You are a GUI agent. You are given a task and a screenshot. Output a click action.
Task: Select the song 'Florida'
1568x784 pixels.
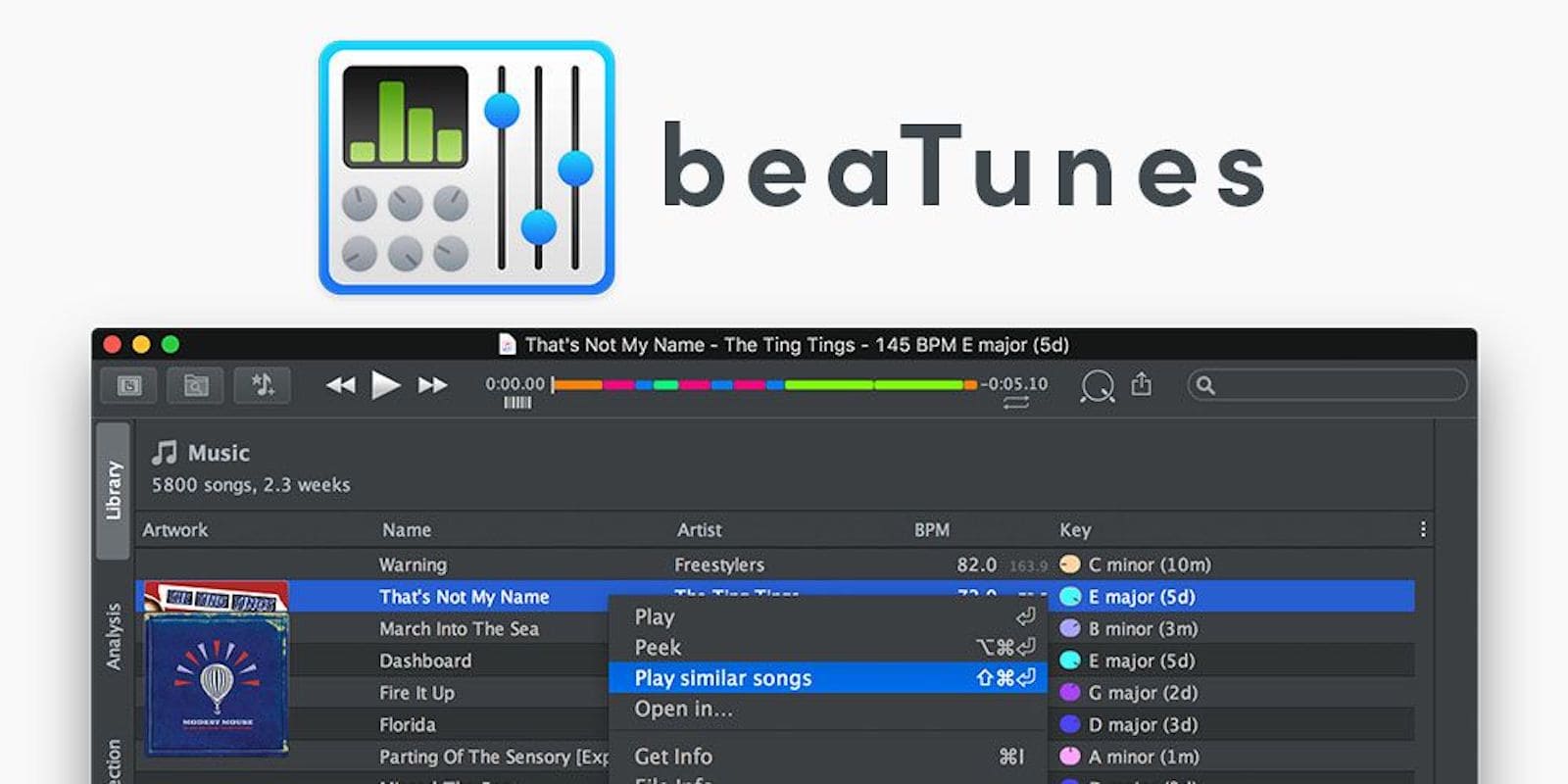[x=408, y=725]
